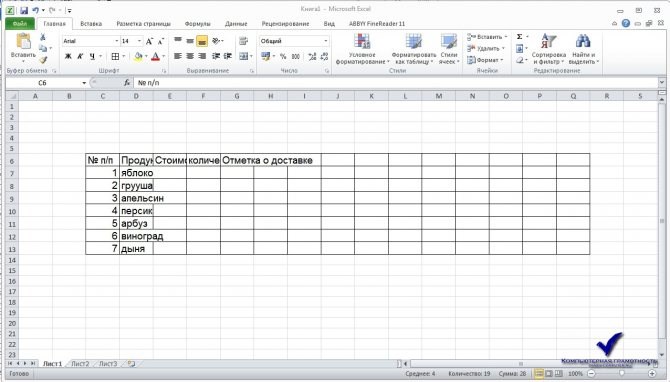Cut selection using the scissors icon
This screenshot has width=670, height=382.
43,38
